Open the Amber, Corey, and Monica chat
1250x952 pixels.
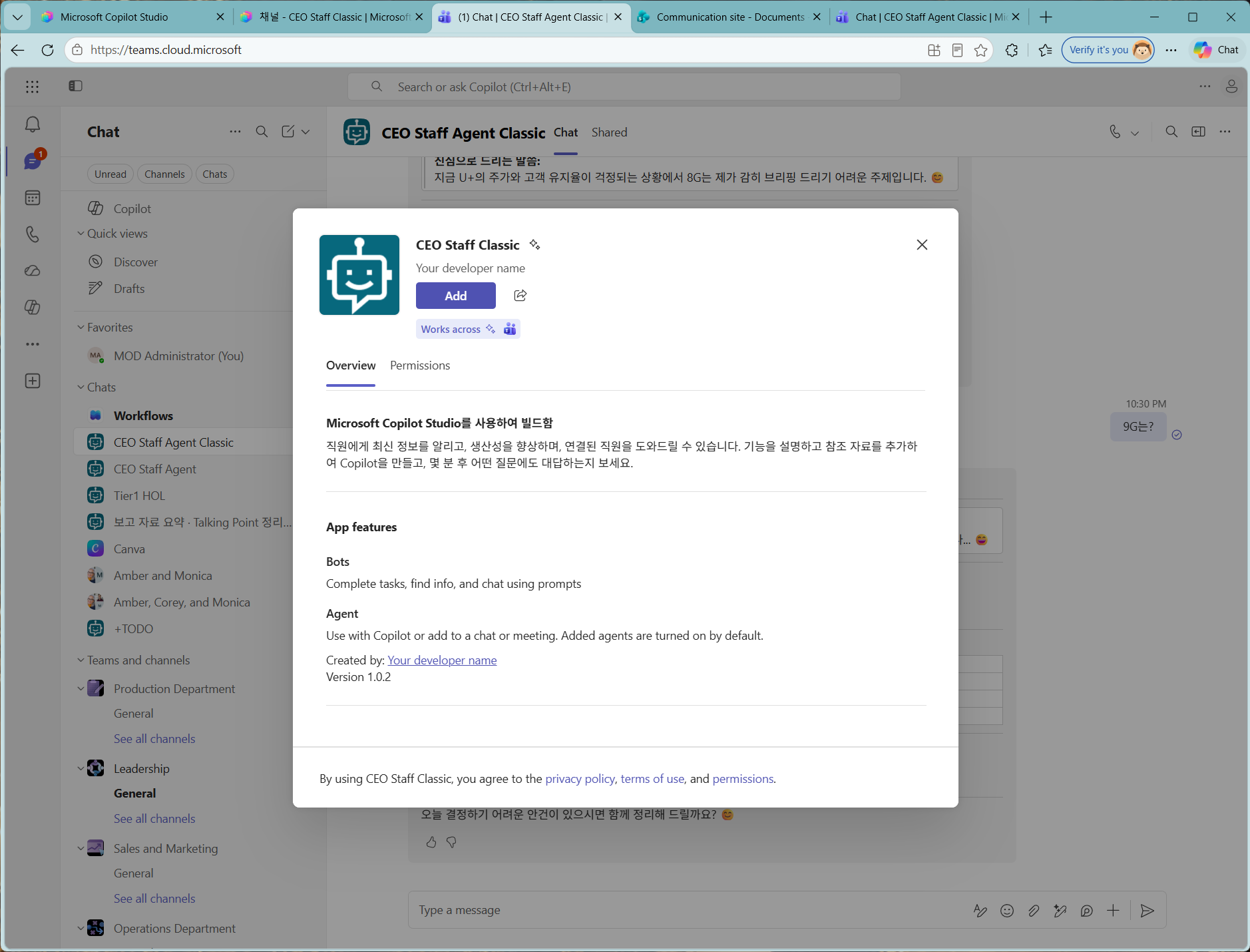(x=183, y=602)
